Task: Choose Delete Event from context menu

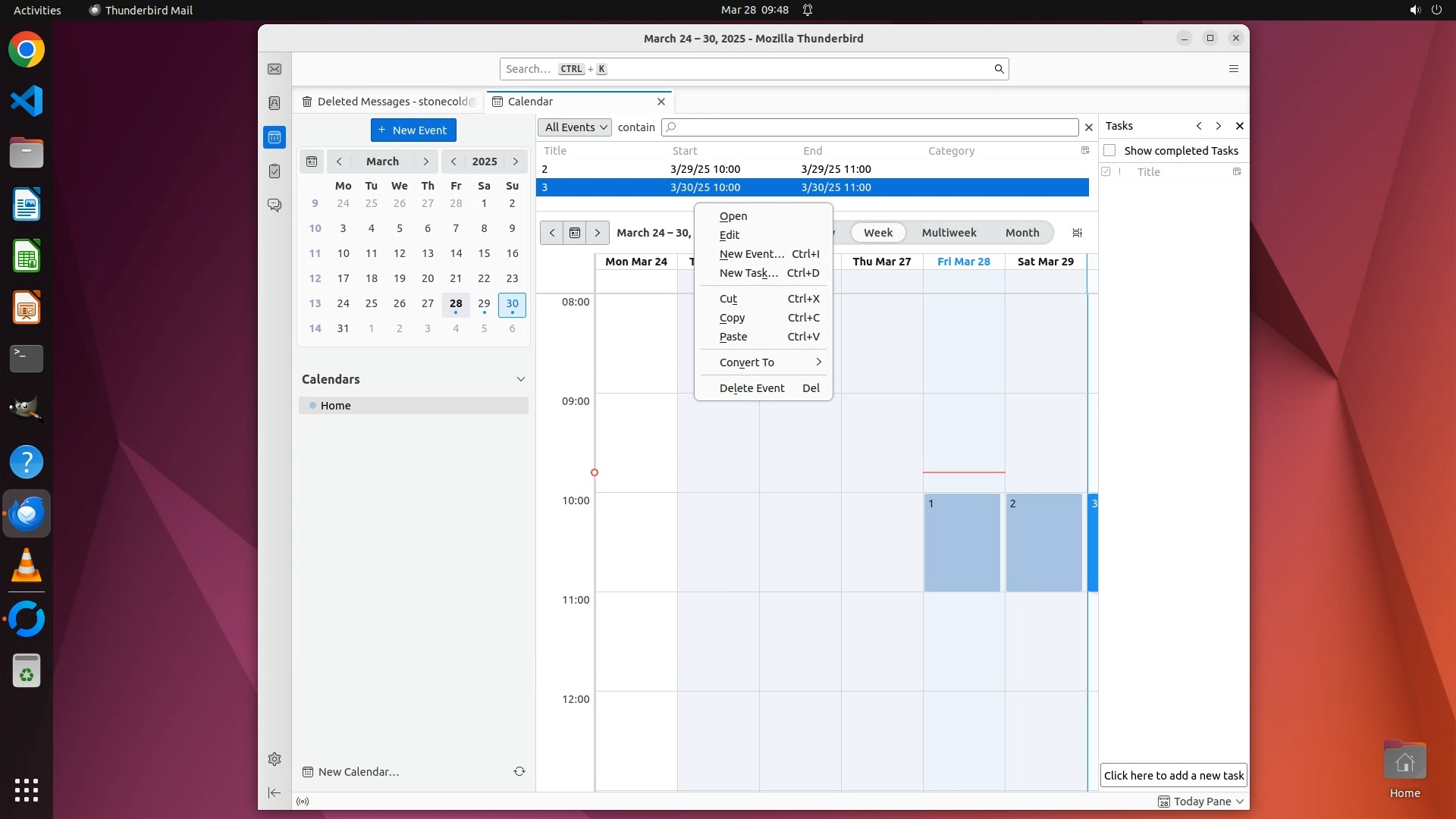Action: point(752,388)
